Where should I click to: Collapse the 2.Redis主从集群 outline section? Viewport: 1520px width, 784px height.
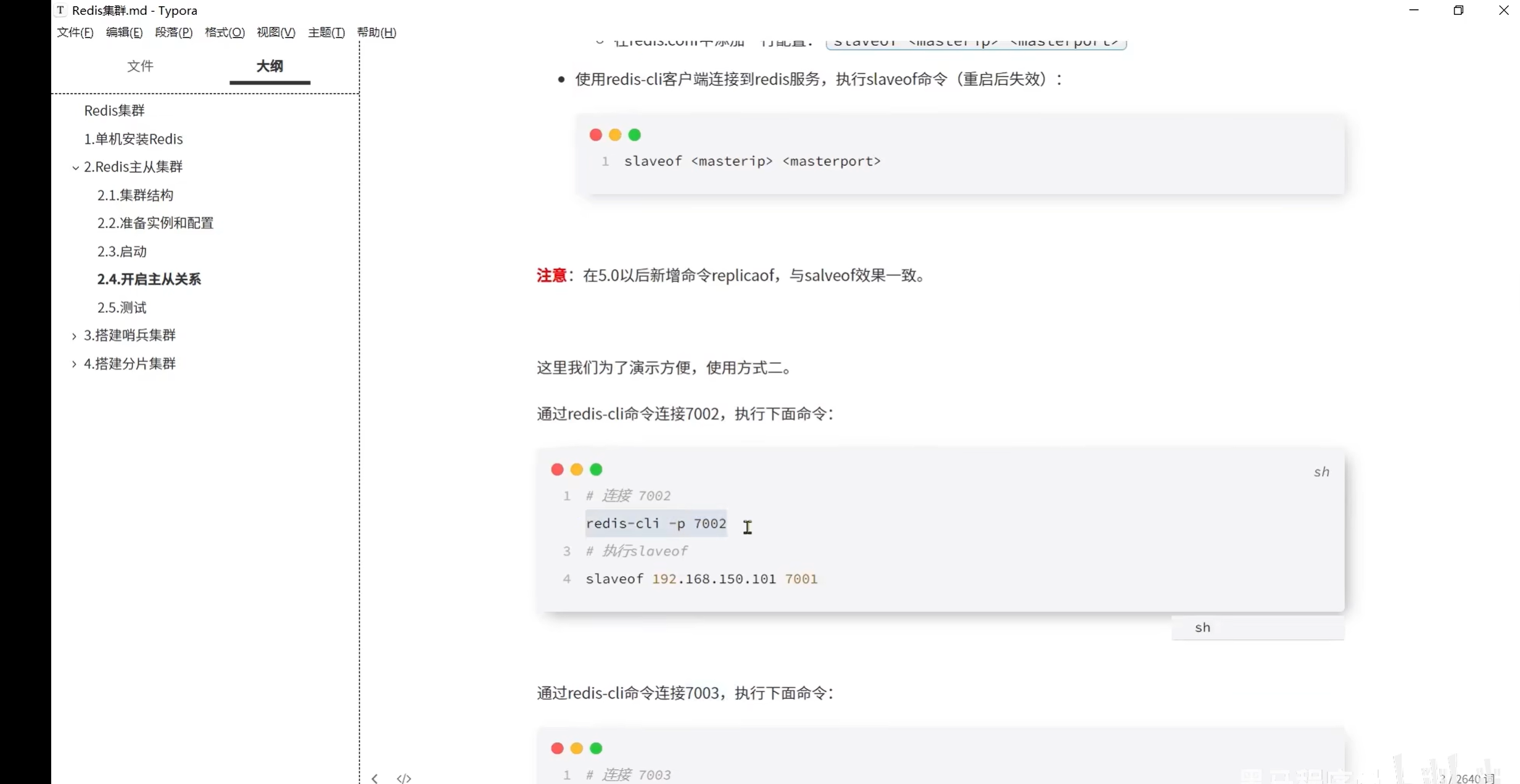[x=75, y=167]
